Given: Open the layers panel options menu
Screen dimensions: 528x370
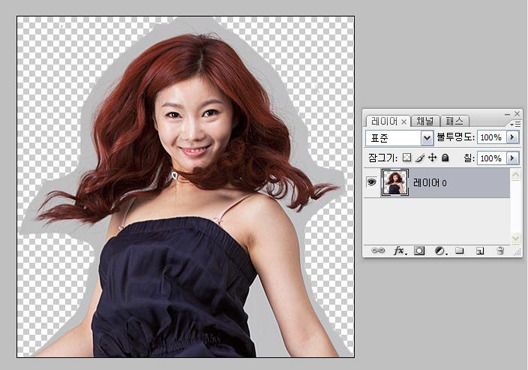Looking at the screenshot, I should [x=516, y=124].
